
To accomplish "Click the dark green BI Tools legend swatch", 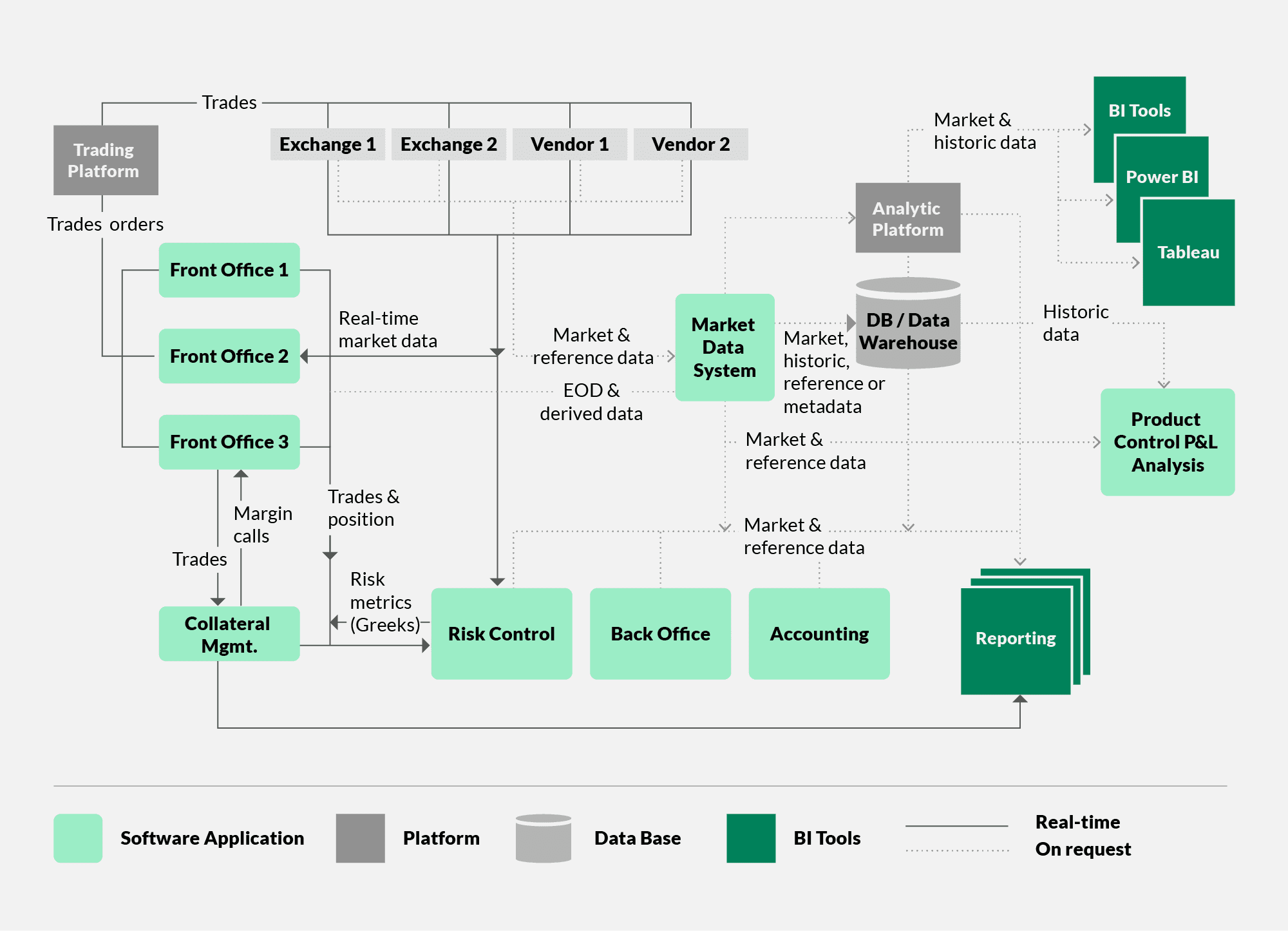I will pos(750,838).
